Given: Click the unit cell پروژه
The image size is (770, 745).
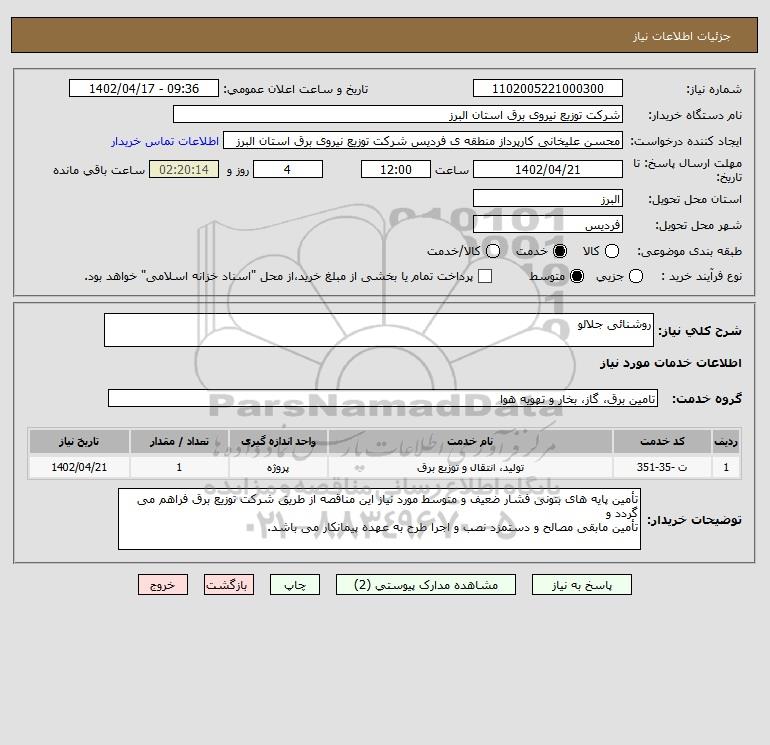Looking at the screenshot, I should (x=278, y=467).
